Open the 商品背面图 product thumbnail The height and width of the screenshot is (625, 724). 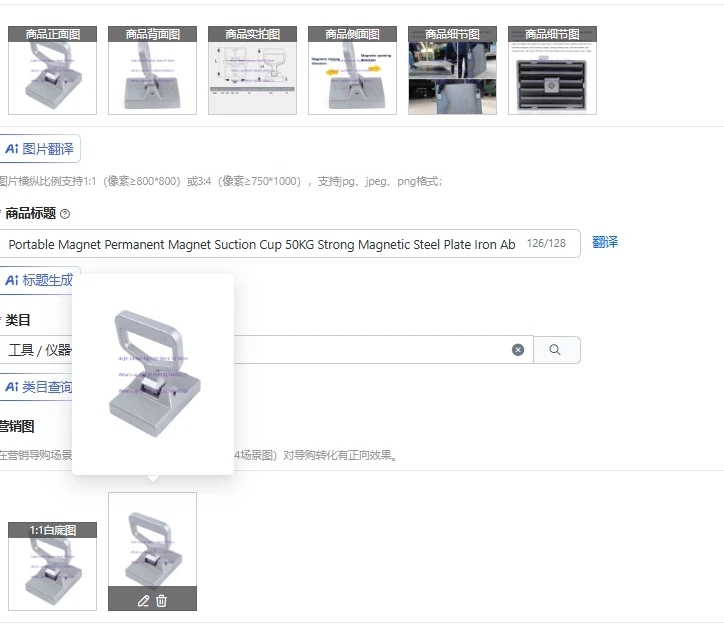point(152,70)
